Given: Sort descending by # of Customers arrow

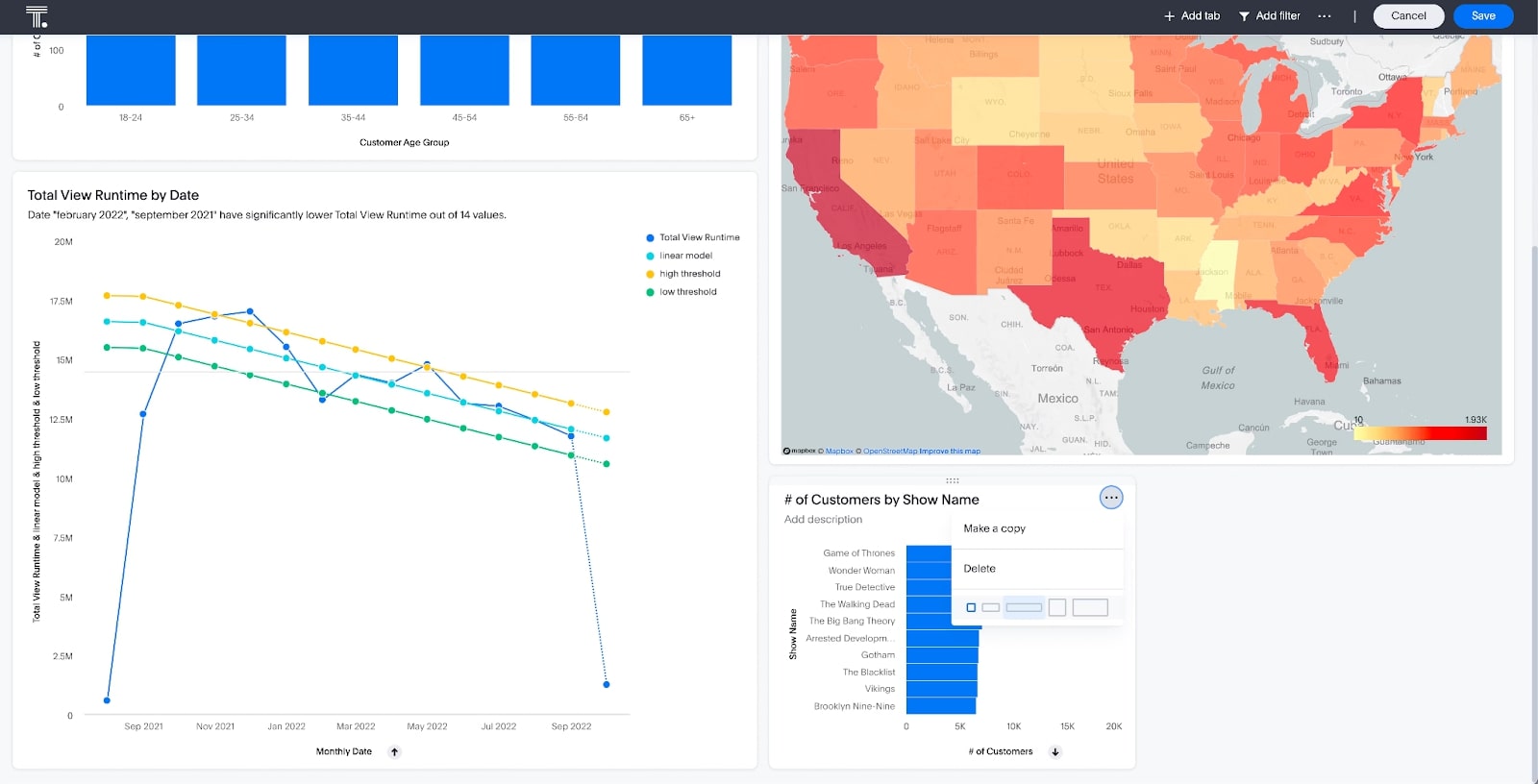Looking at the screenshot, I should 1055,752.
